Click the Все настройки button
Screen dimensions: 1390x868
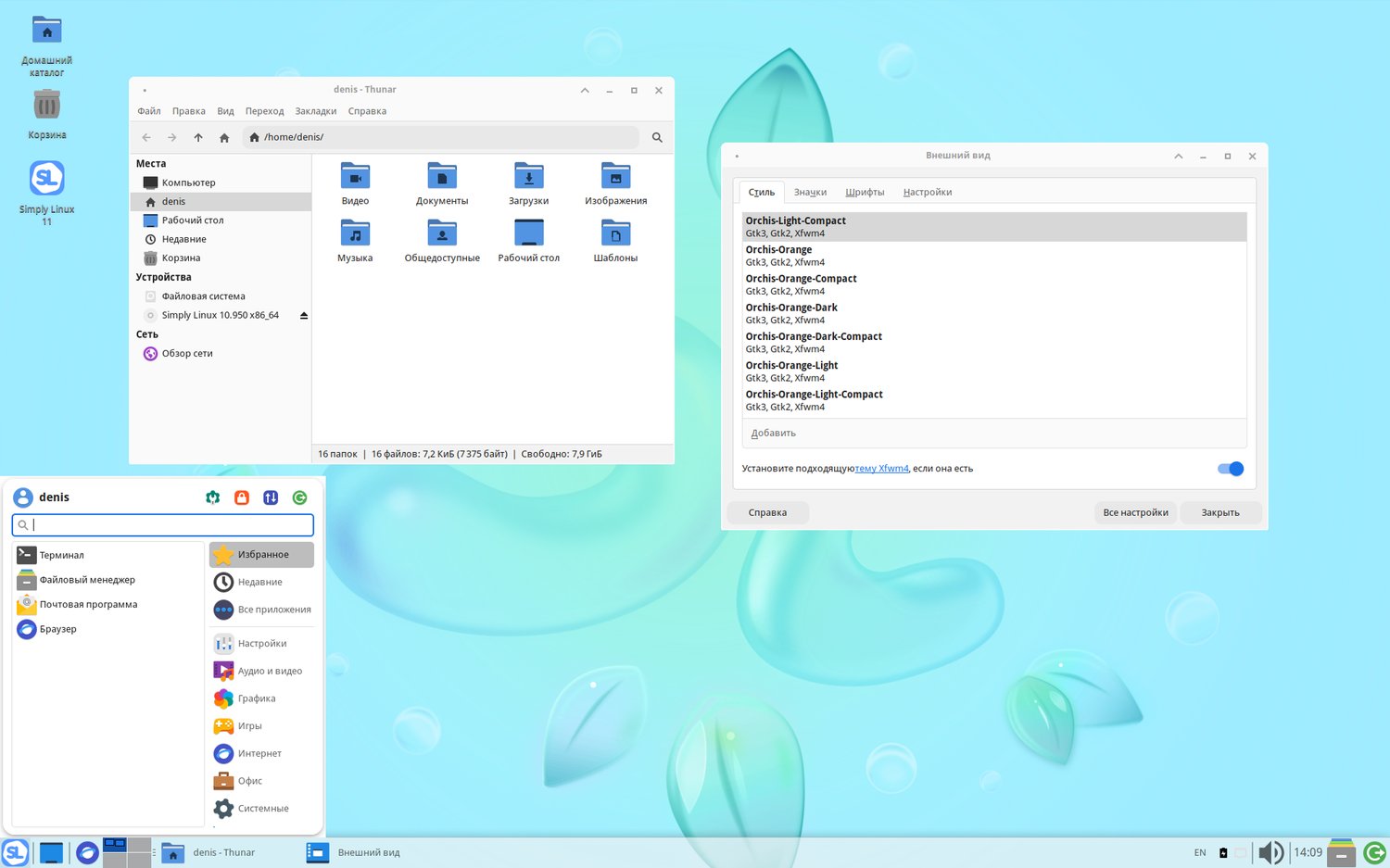point(1135,513)
